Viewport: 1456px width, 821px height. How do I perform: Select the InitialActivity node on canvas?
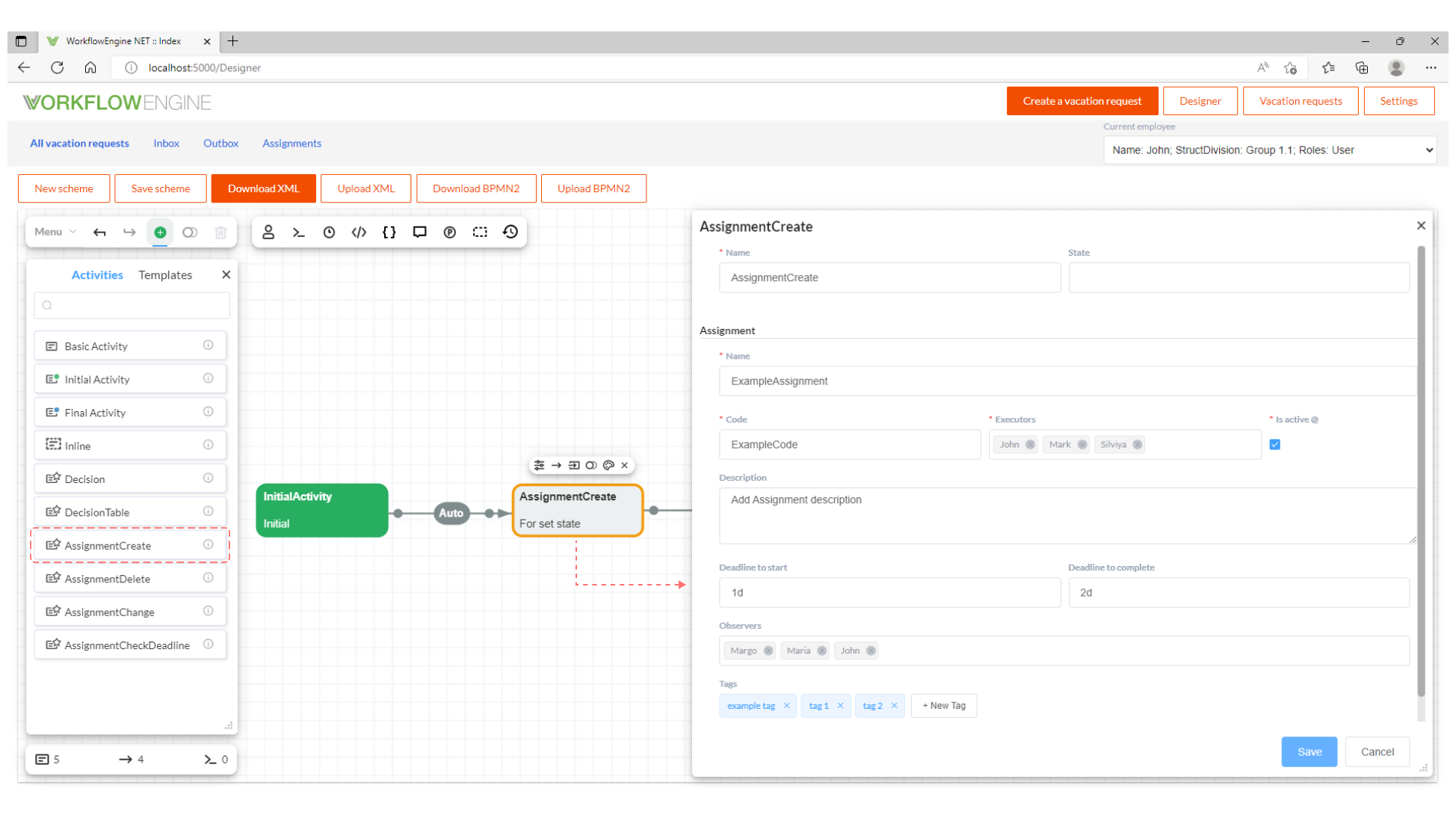coord(322,511)
